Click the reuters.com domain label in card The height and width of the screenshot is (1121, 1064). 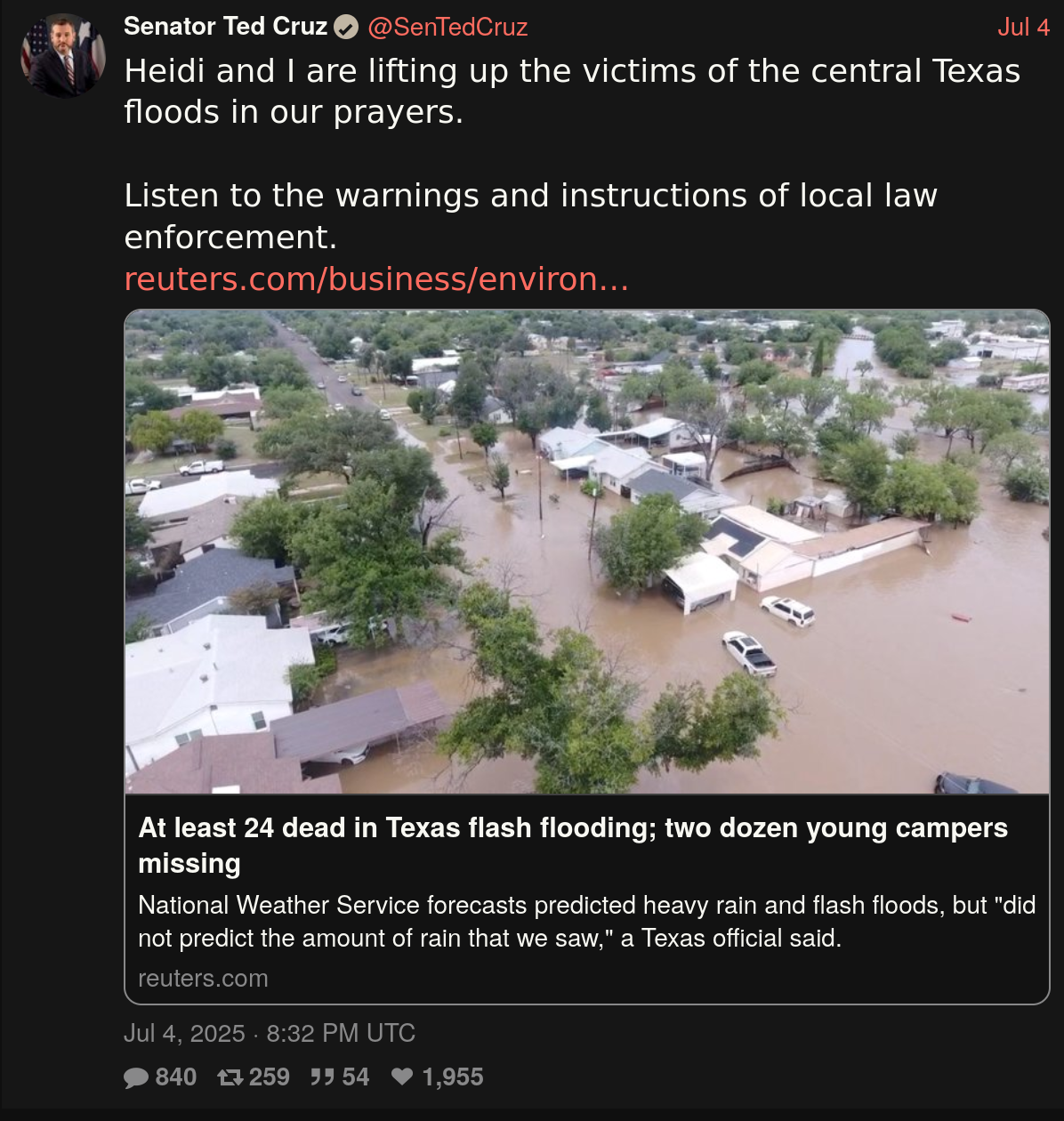coord(203,978)
